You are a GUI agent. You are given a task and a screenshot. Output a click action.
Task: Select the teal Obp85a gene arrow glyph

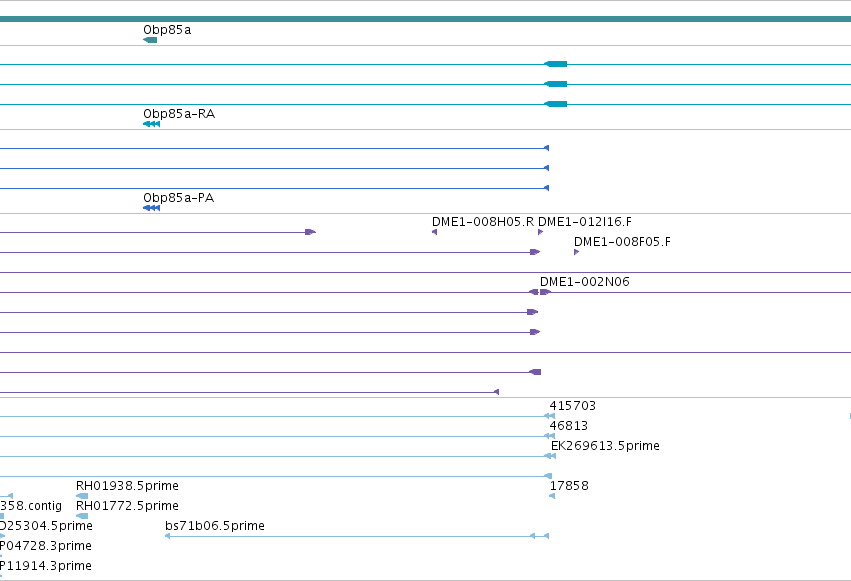click(x=150, y=40)
